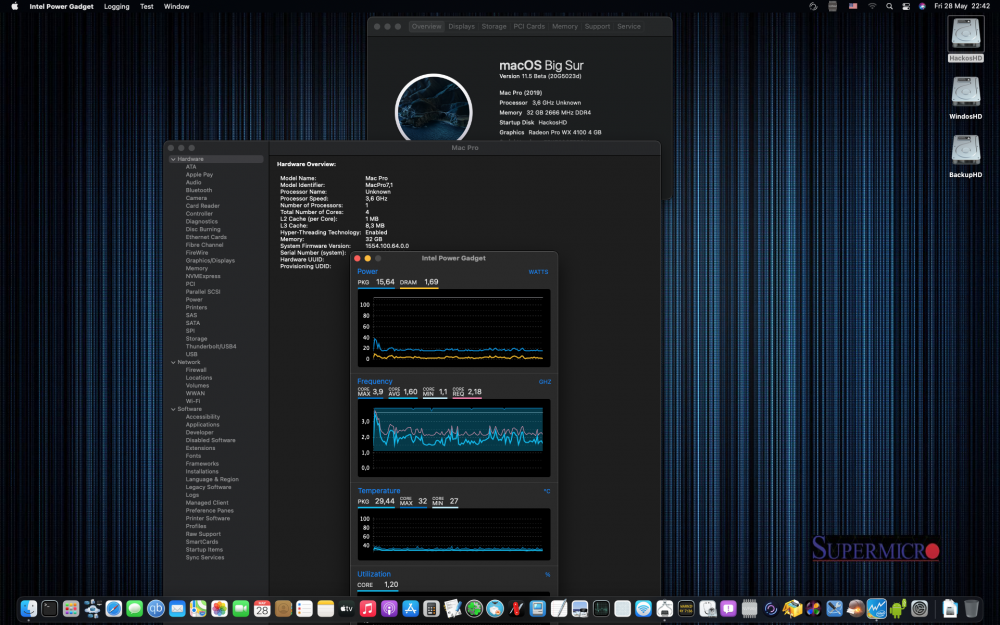The width and height of the screenshot is (1000, 625).
Task: Open the Test menu
Action: (x=147, y=6)
